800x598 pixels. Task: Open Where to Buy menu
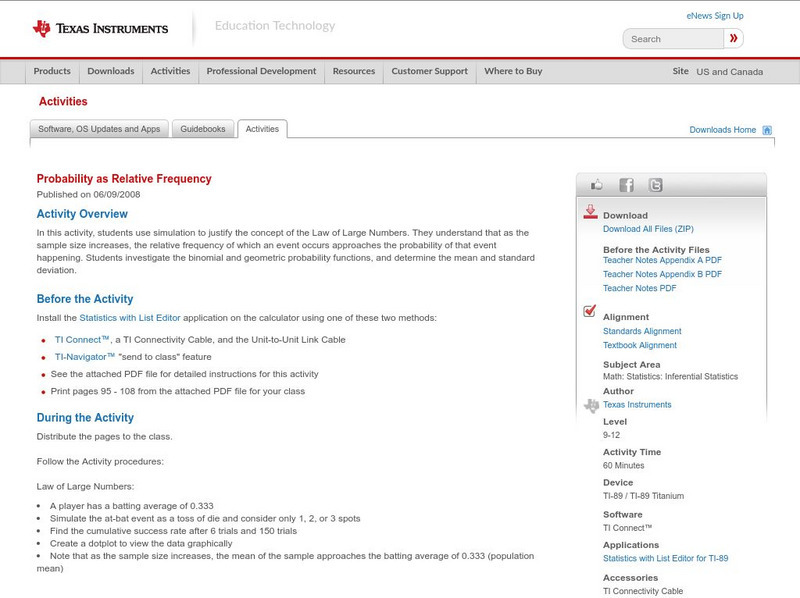pyautogui.click(x=513, y=71)
